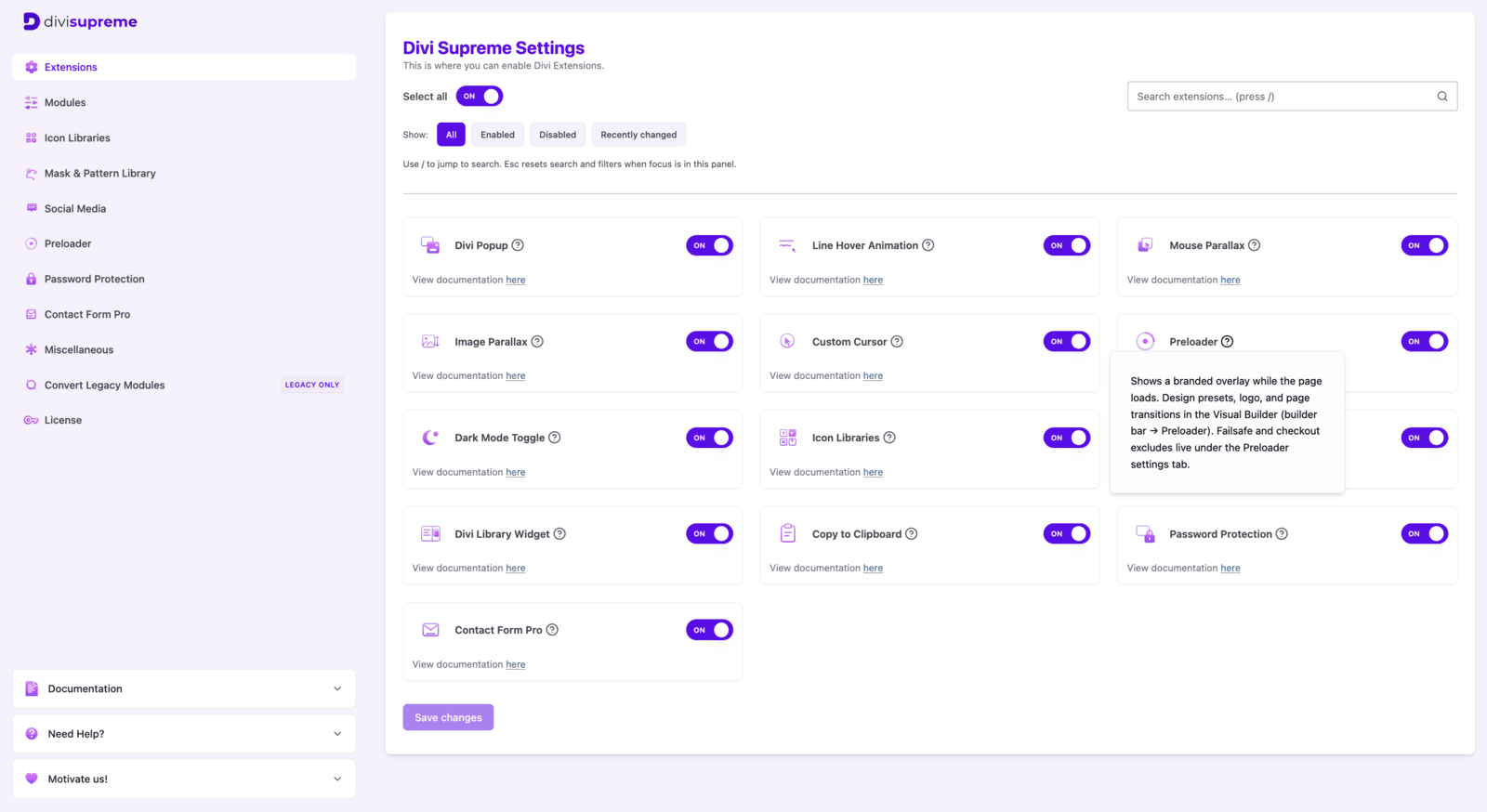Filter by Disabled extensions
This screenshot has width=1487, height=812.
558,135
